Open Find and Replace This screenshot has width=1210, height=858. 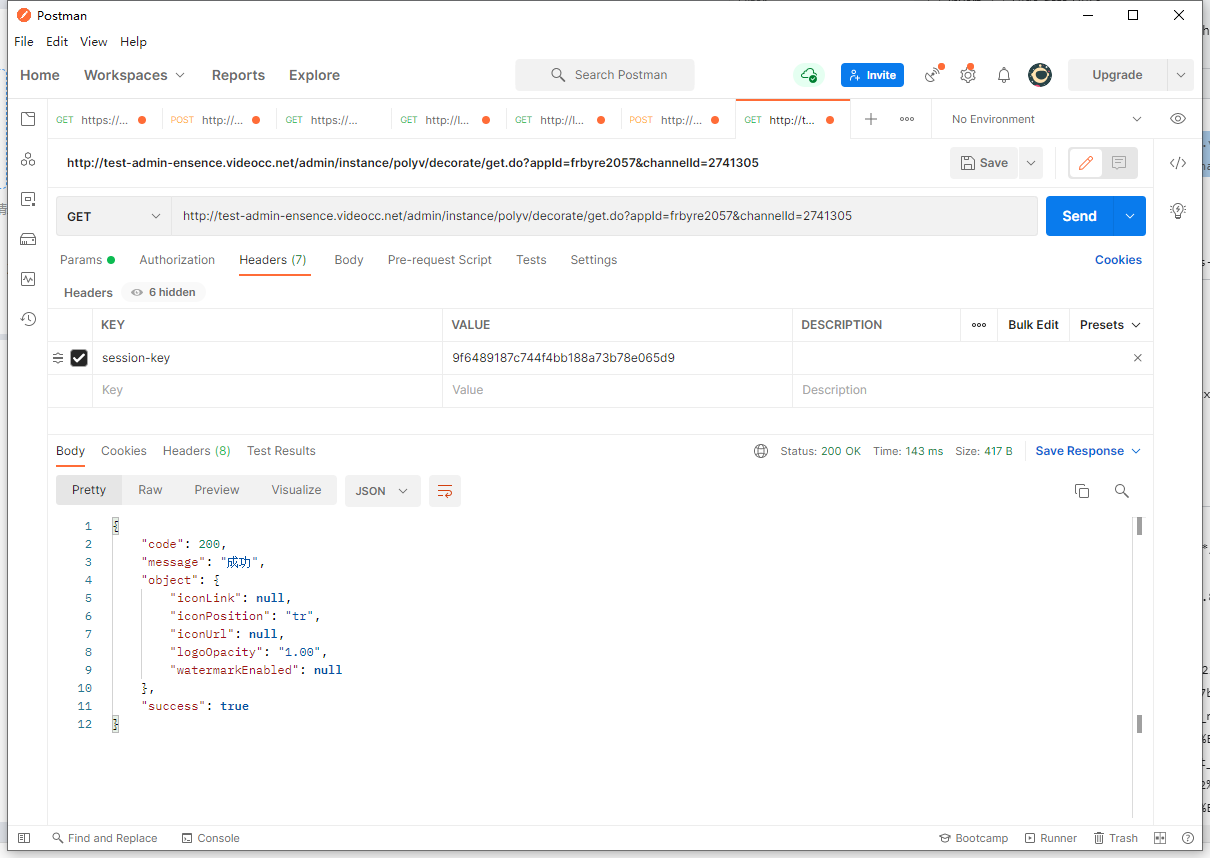105,838
